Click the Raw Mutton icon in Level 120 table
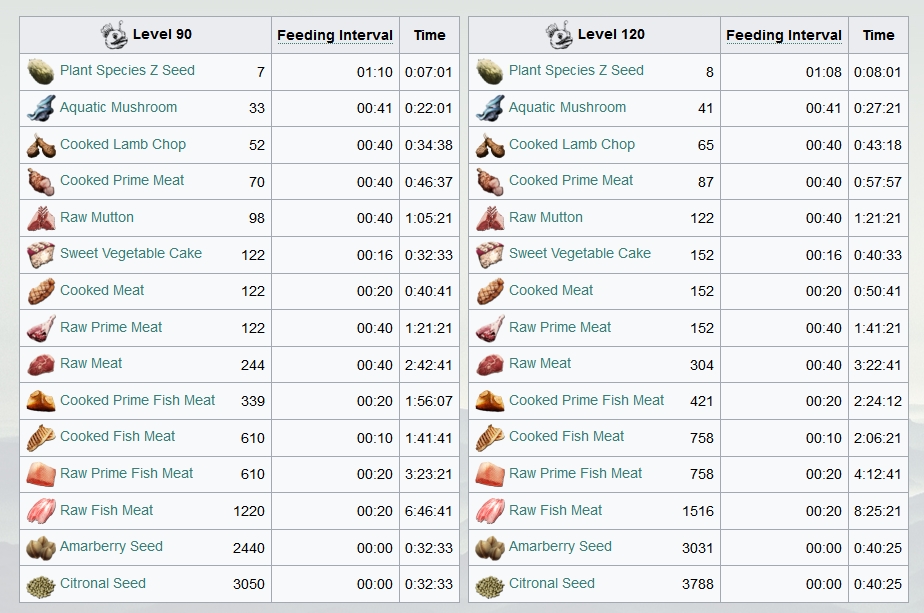This screenshot has height=613, width=924. 490,218
